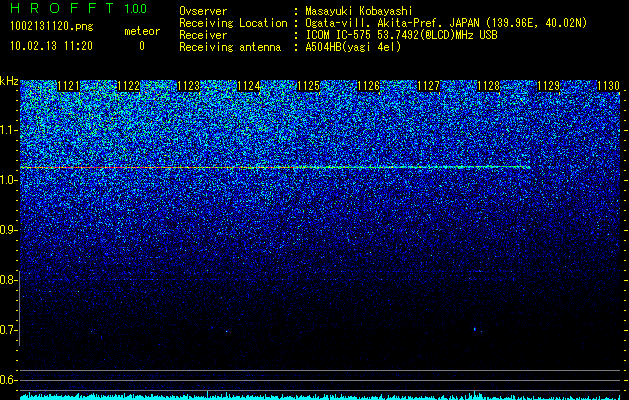Click the 0.6 kHz axis label
629x400 pixels.
(7, 380)
